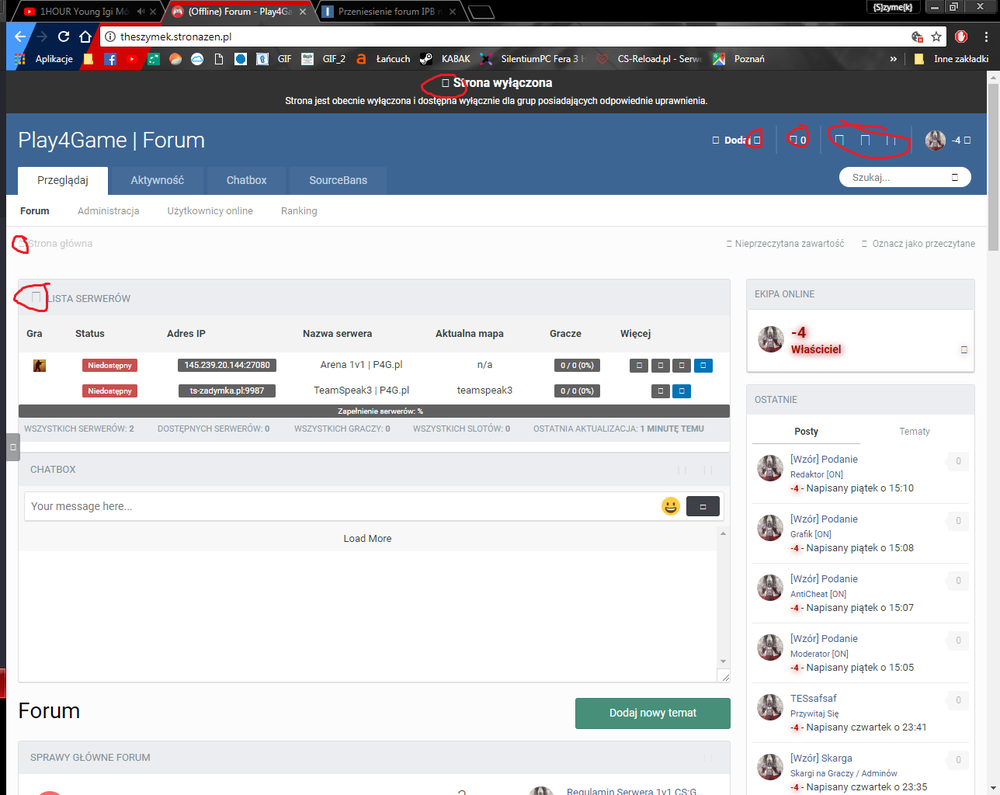Switch to Tematy tab in Ostatnie
1000x795 pixels.
click(x=915, y=432)
